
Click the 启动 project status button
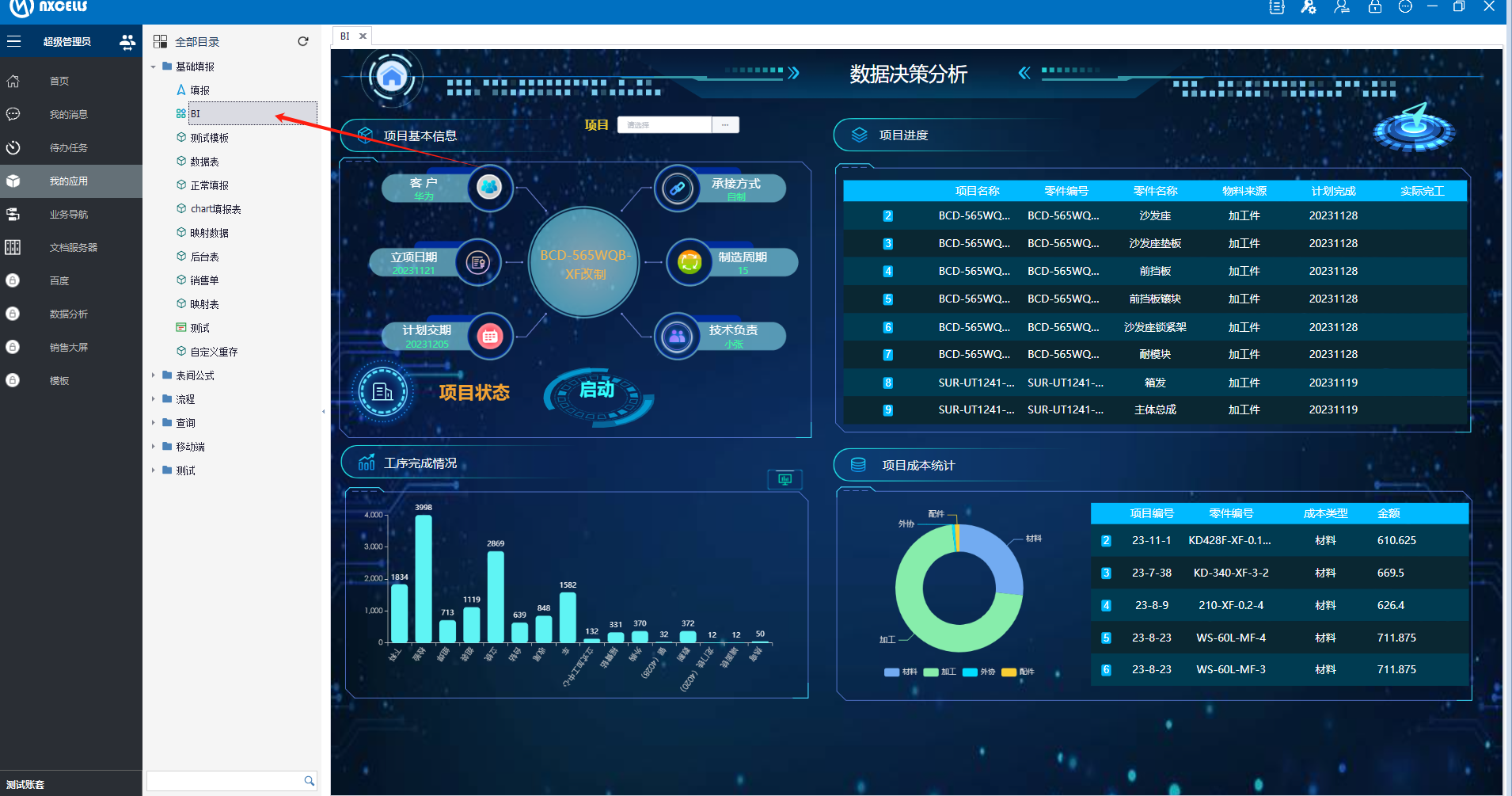point(597,390)
